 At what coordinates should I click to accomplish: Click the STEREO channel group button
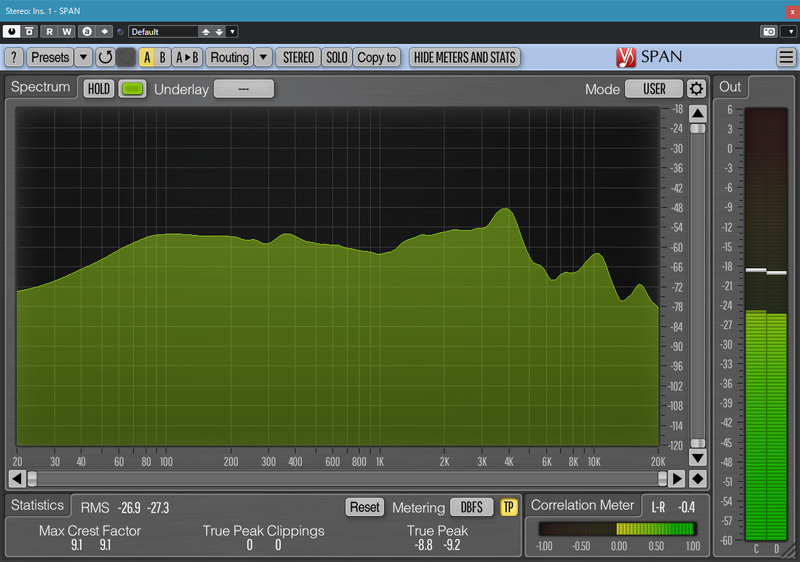pos(298,57)
